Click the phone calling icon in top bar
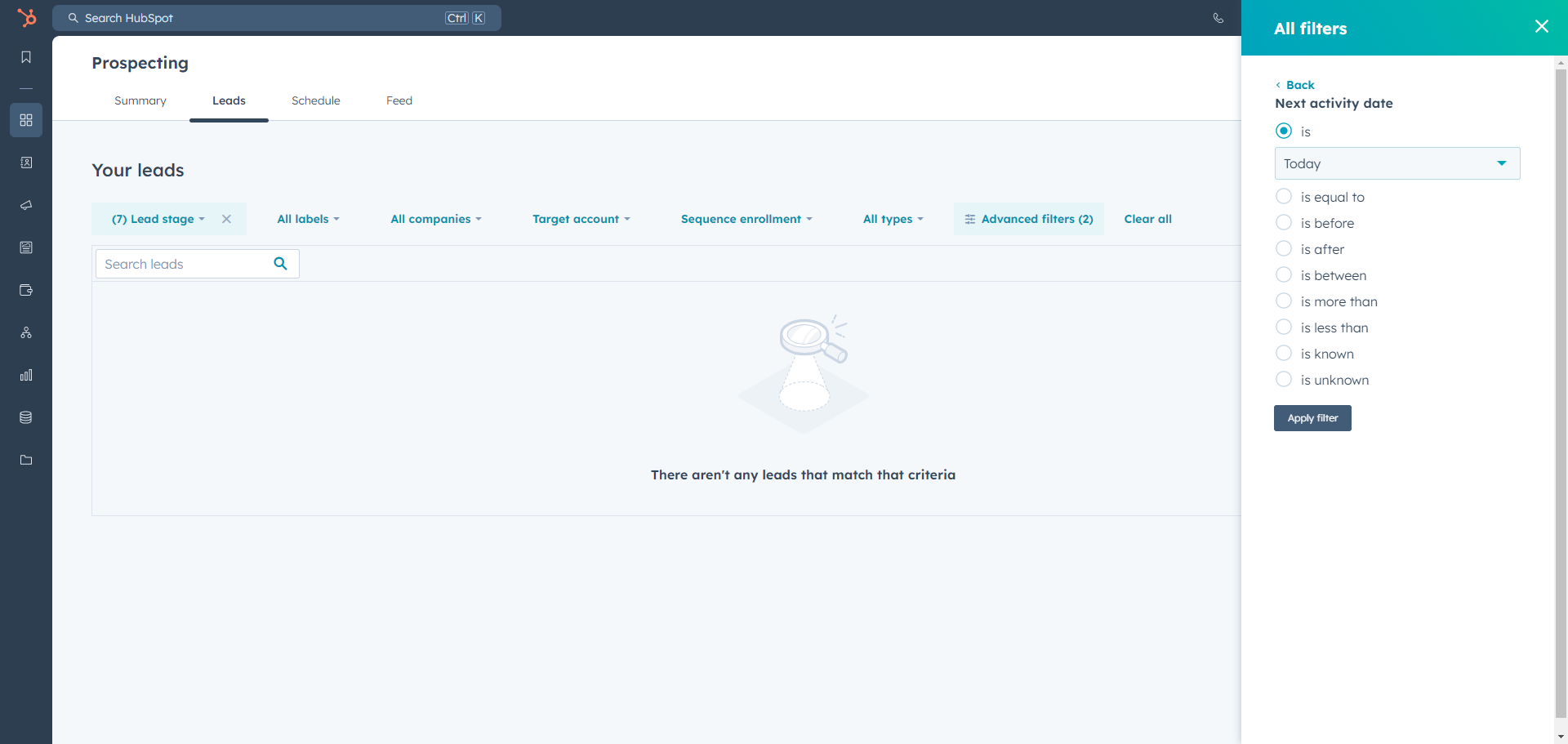 [1218, 18]
